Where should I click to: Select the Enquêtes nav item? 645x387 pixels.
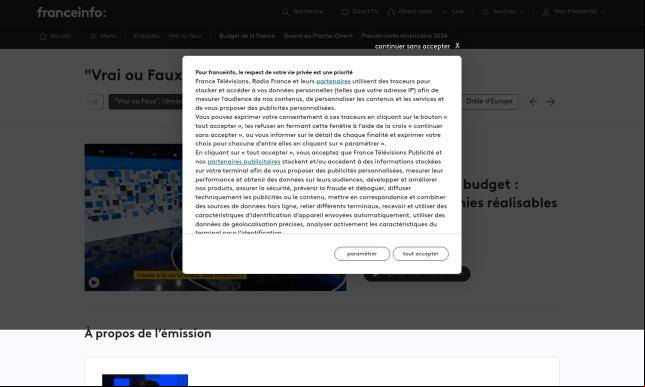pos(146,36)
